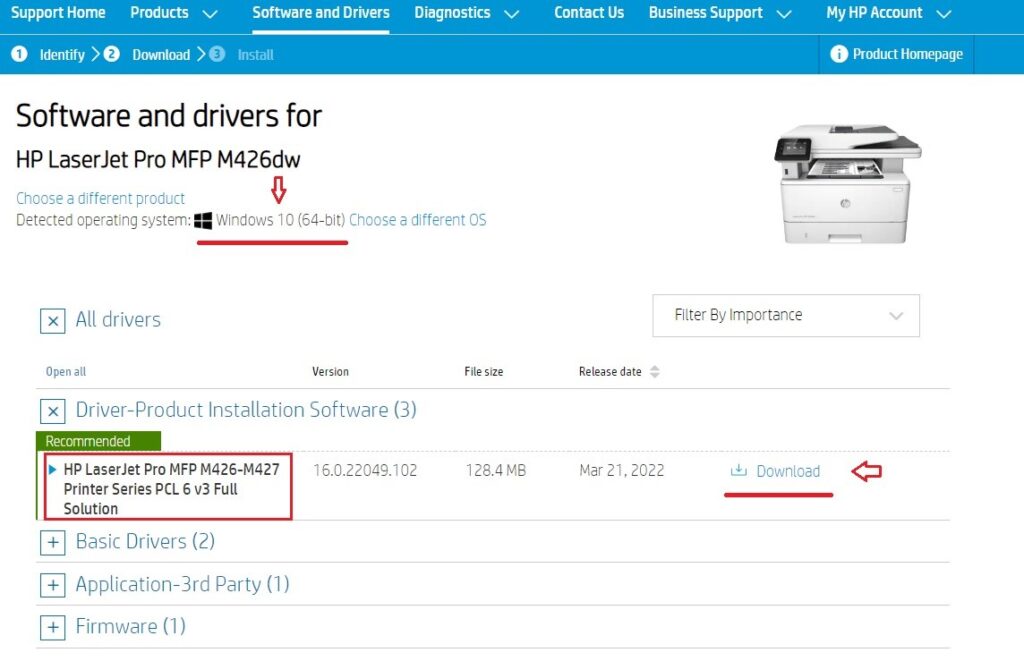
Task: Click the File size column header
Action: [x=484, y=372]
